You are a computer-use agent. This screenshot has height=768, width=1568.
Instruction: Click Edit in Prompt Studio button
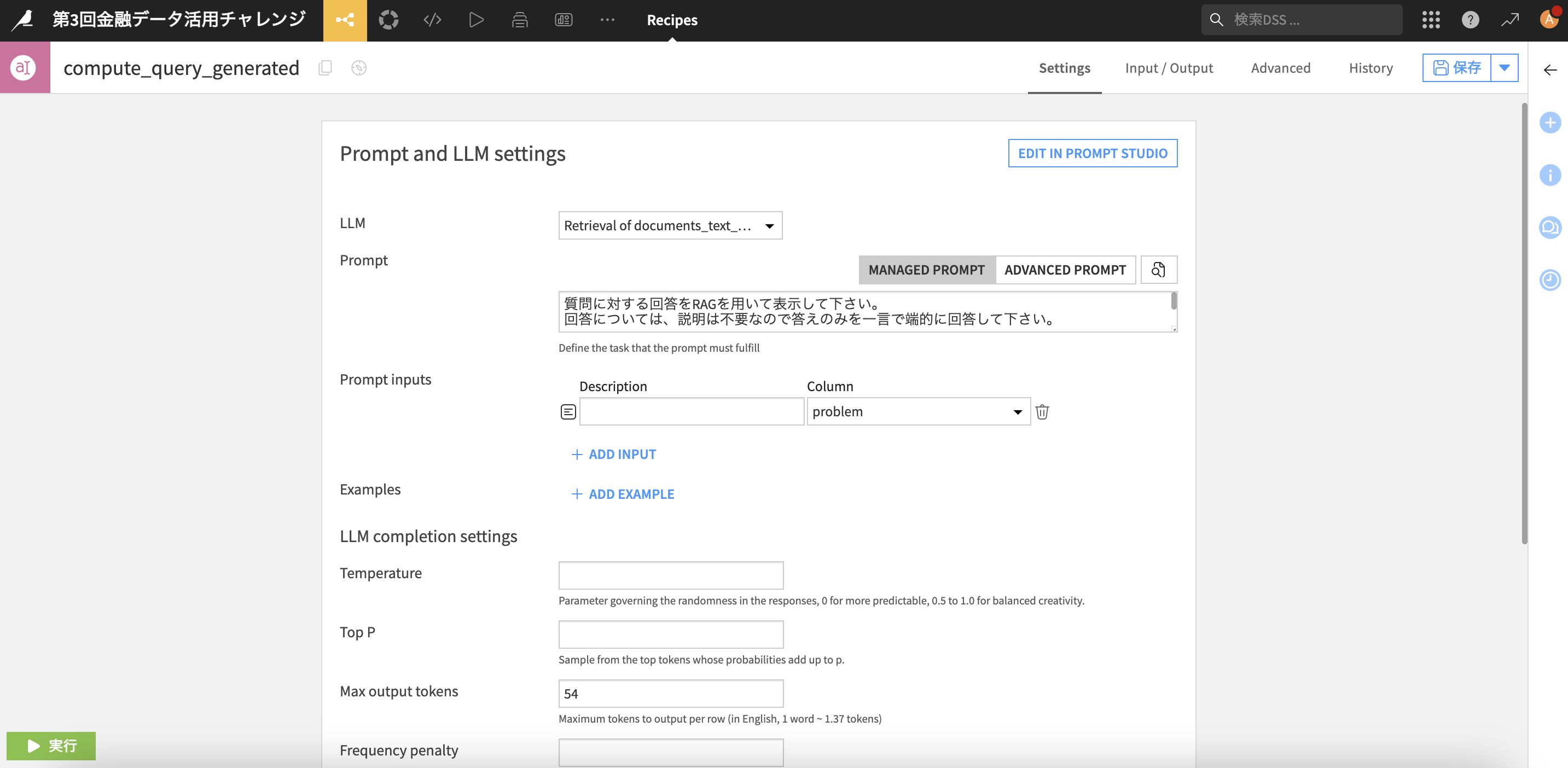(1092, 153)
